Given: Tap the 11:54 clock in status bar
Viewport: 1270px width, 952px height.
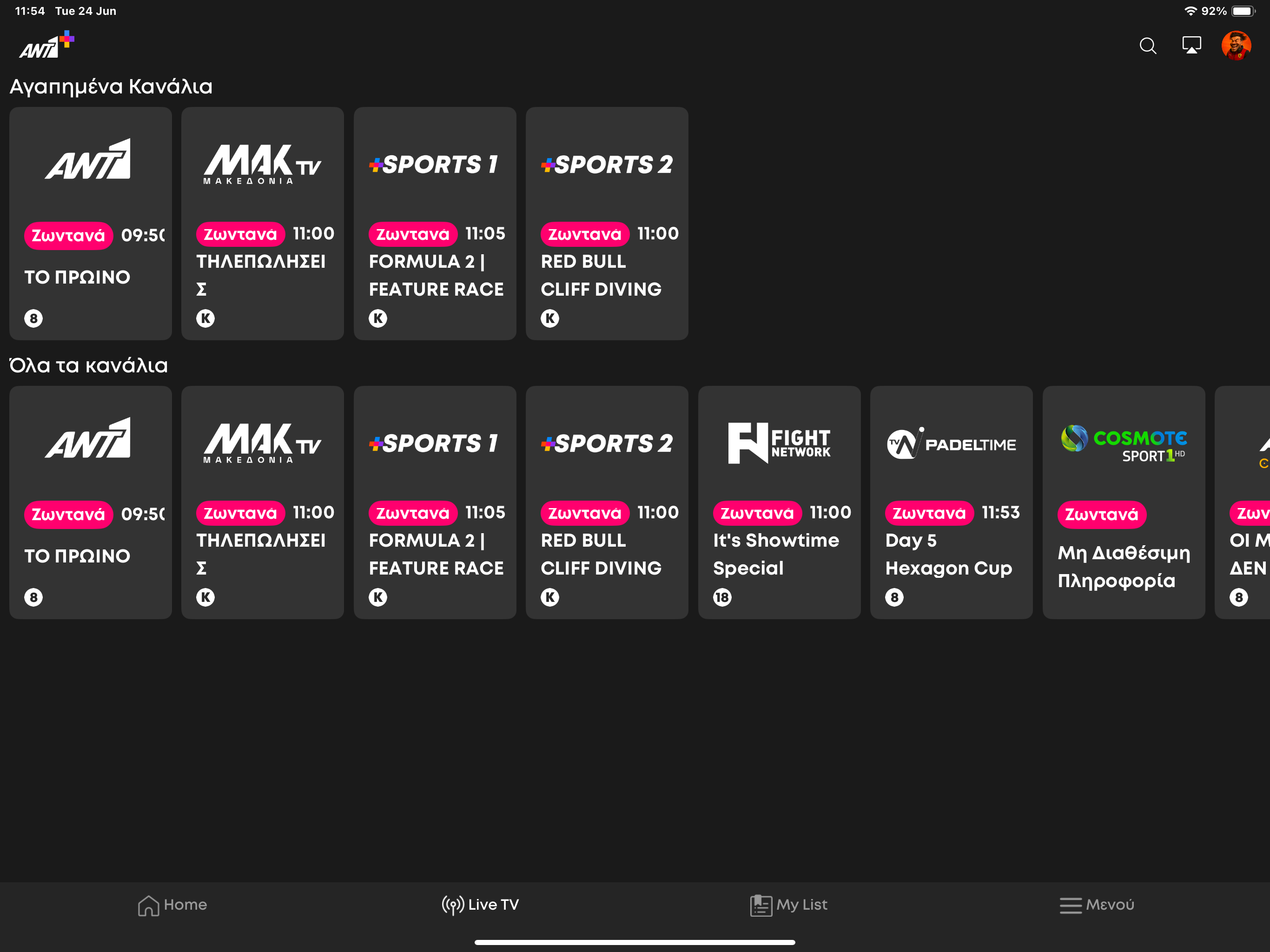Looking at the screenshot, I should [30, 11].
